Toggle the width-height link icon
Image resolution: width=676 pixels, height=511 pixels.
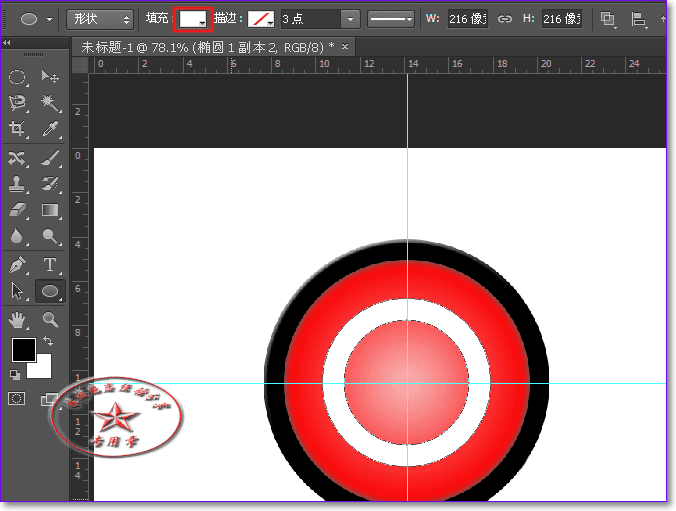505,18
